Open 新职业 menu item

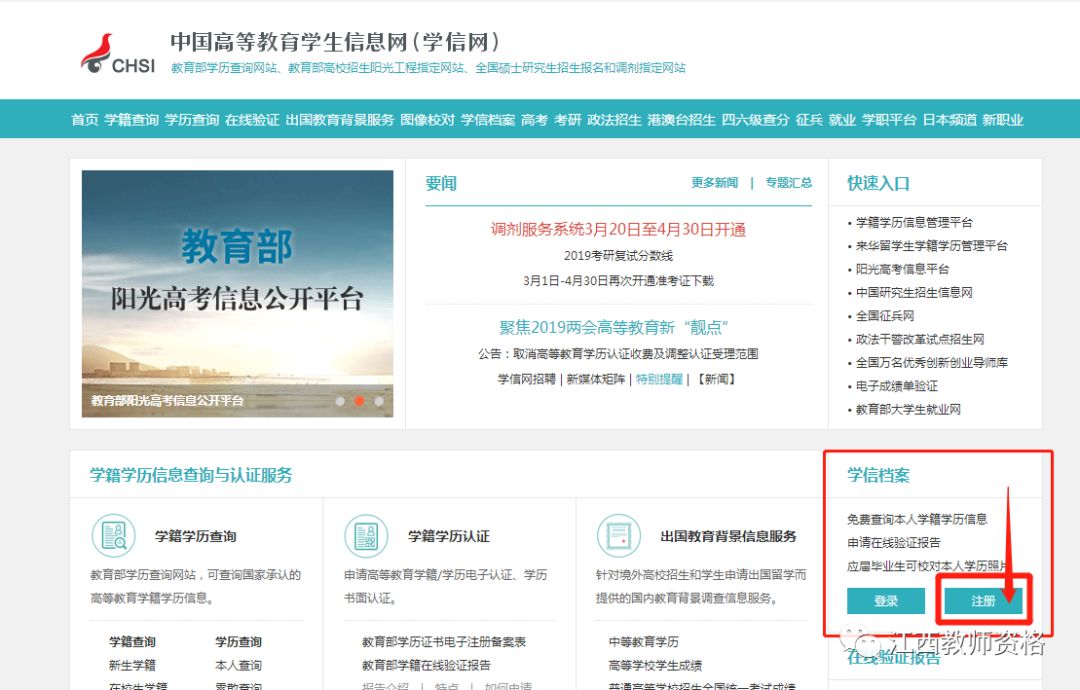click(1003, 120)
